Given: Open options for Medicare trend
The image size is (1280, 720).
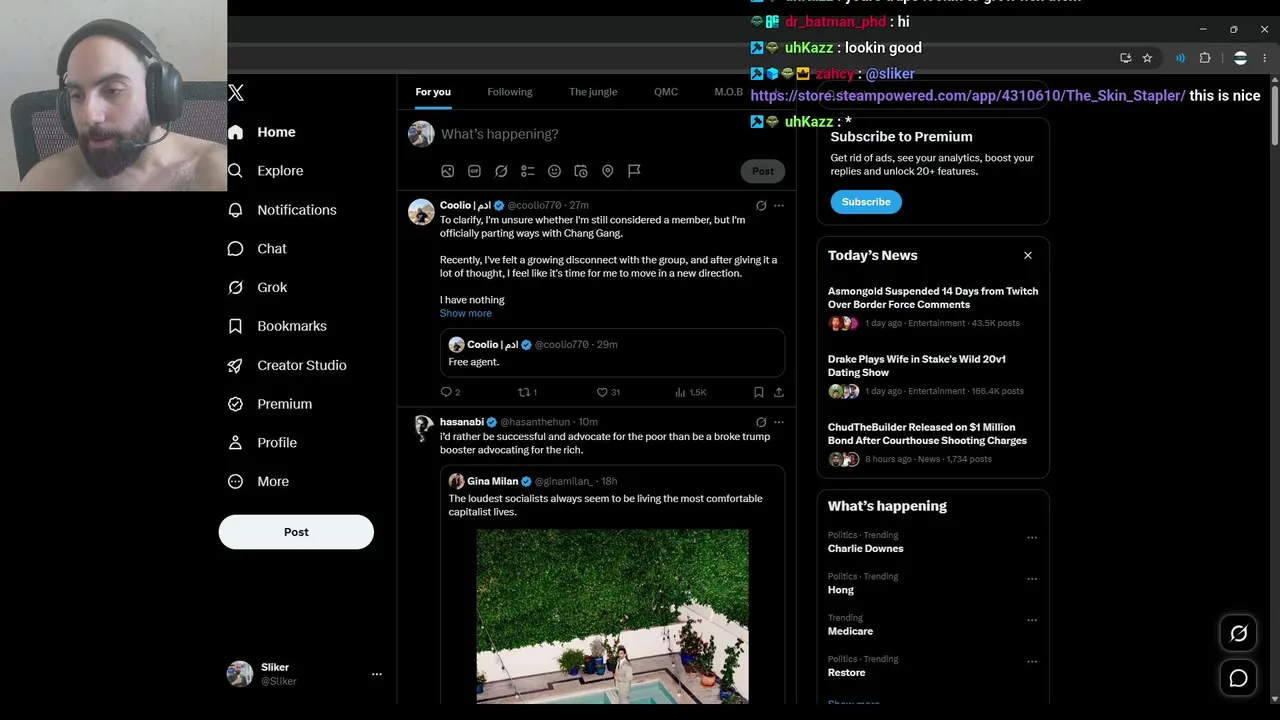Looking at the screenshot, I should 1032,620.
